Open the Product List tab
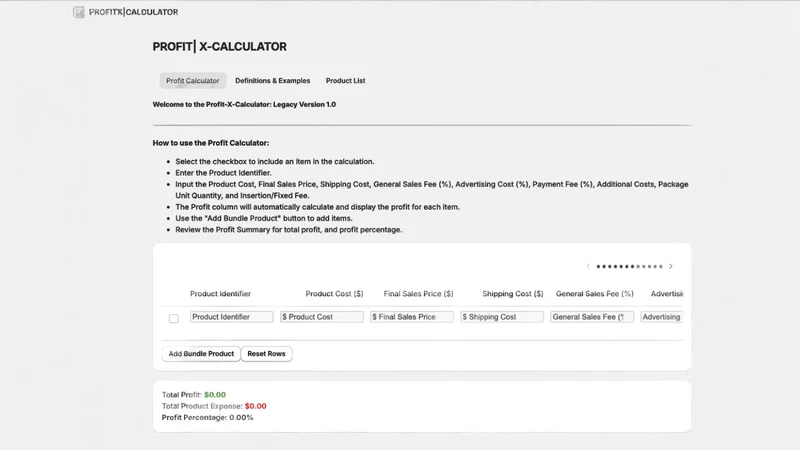Viewport: 800px width, 450px height. click(345, 81)
